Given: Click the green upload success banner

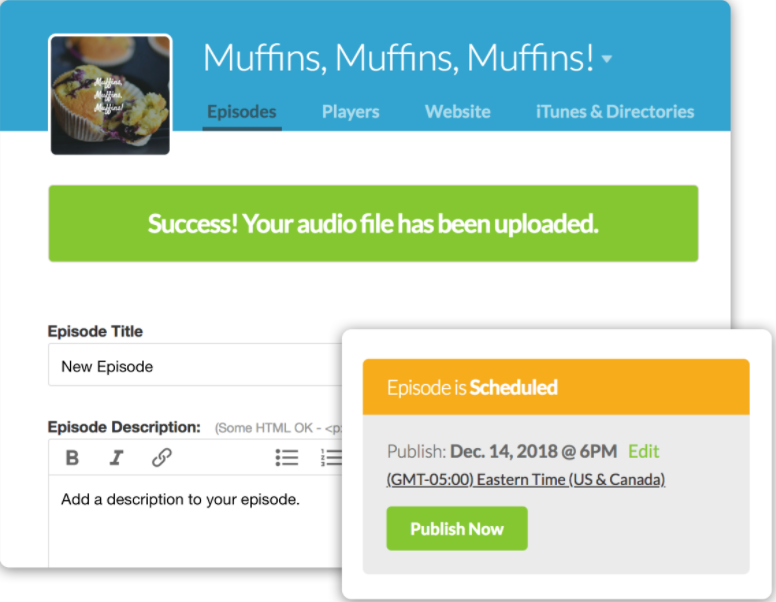Looking at the screenshot, I should click(x=373, y=223).
